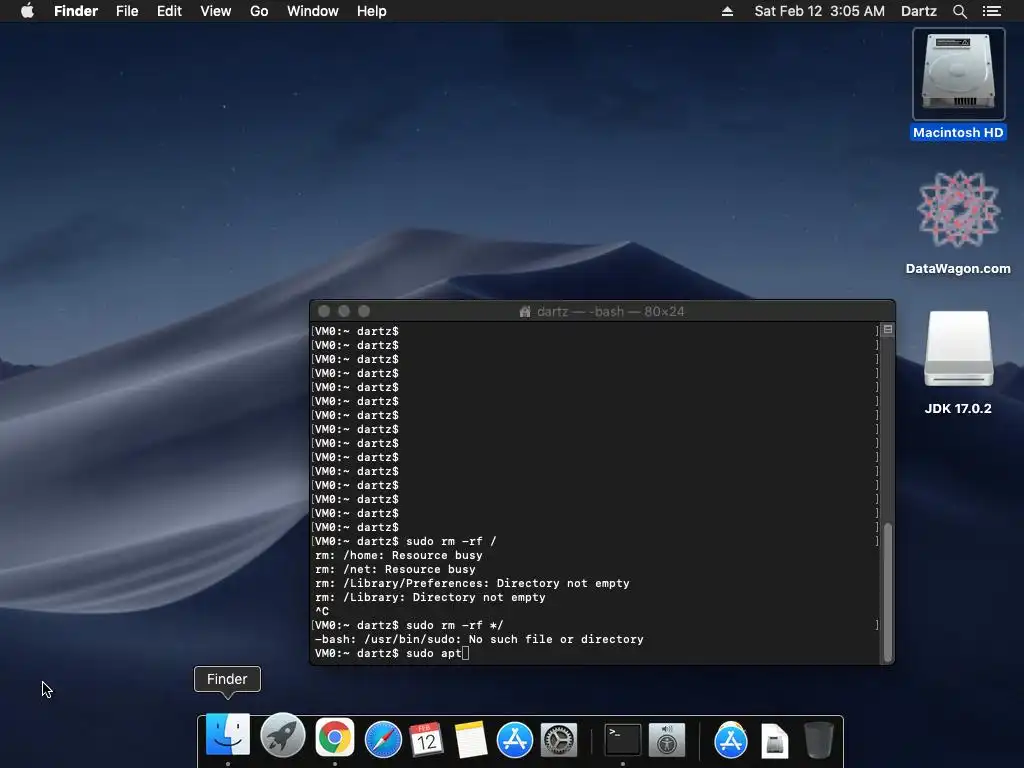Image resolution: width=1024 pixels, height=768 pixels.
Task: Open the File menu
Action: coord(127,11)
